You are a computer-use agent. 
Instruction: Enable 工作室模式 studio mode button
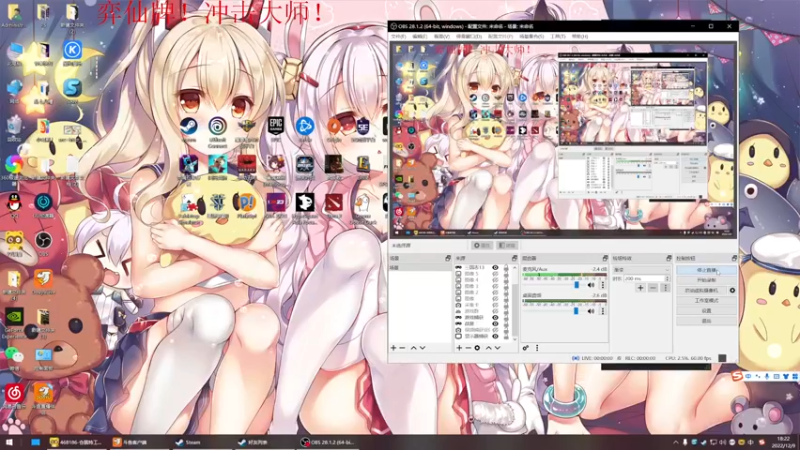click(707, 301)
